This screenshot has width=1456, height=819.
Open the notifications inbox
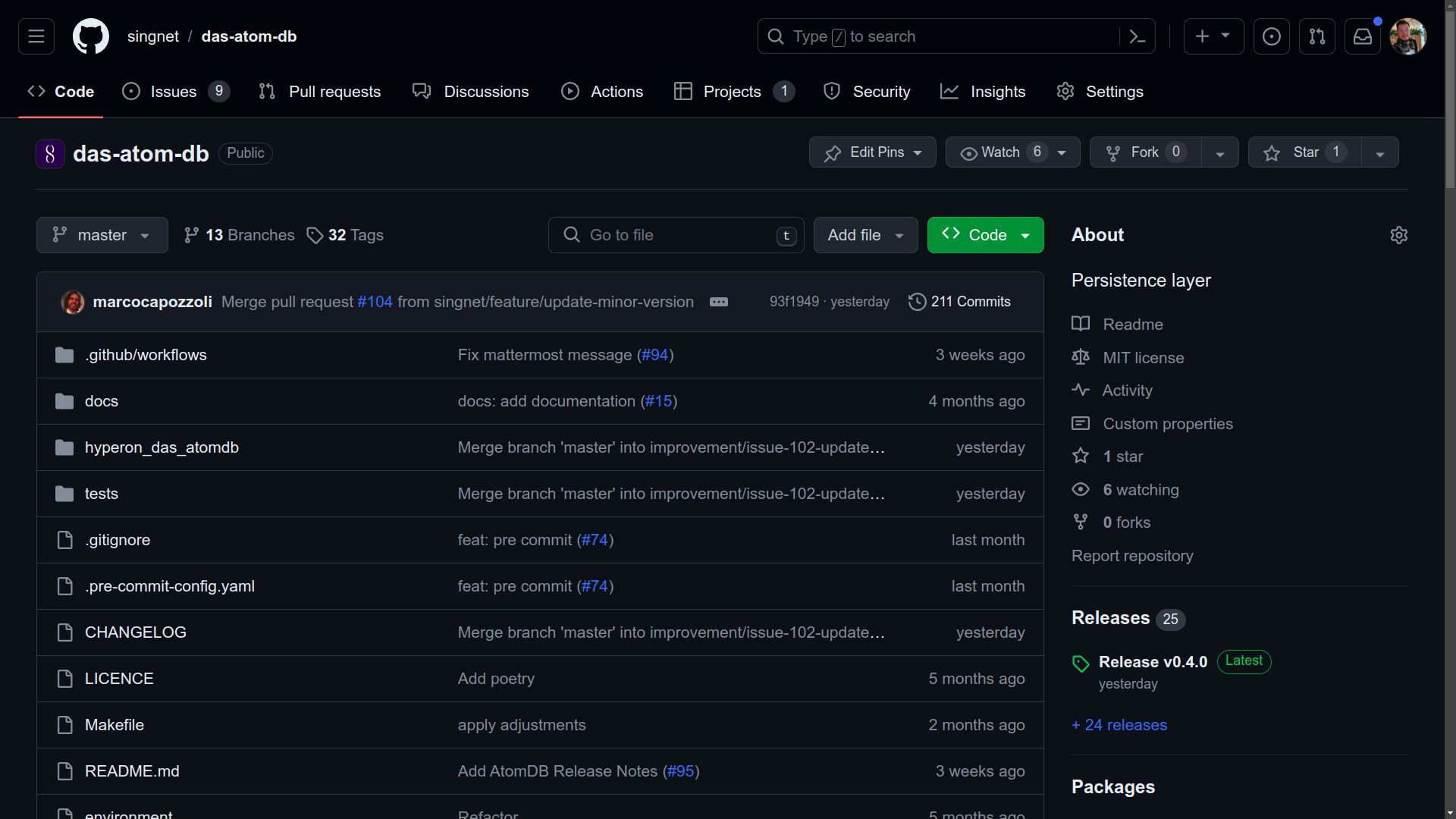coord(1363,36)
